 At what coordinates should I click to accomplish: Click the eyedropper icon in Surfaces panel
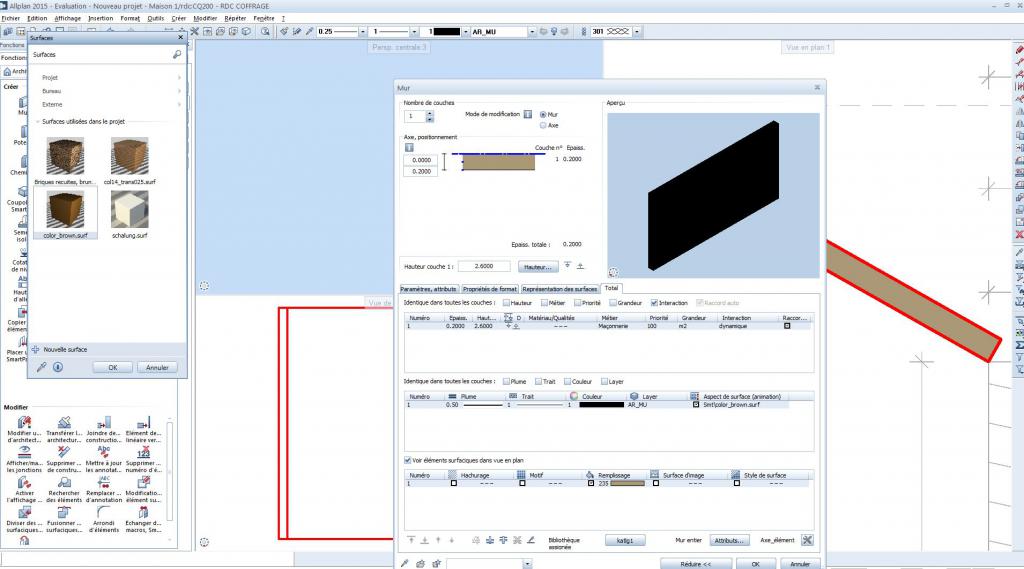(x=41, y=367)
